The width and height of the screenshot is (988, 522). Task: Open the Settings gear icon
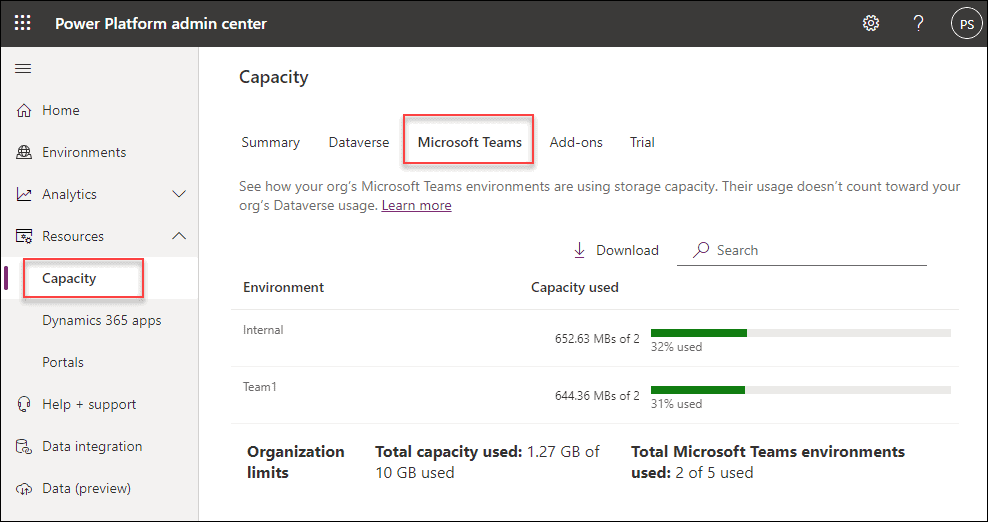pos(871,23)
